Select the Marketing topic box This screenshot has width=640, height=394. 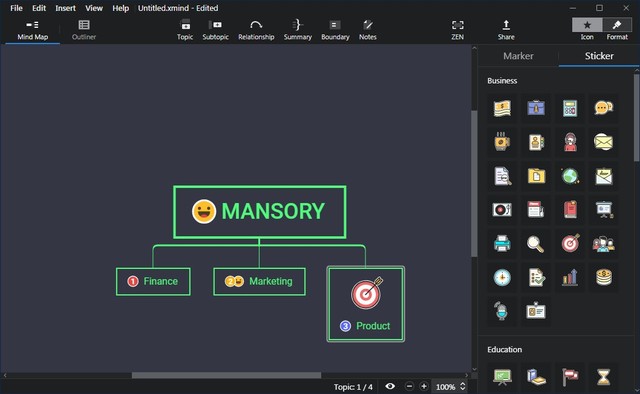coord(259,281)
